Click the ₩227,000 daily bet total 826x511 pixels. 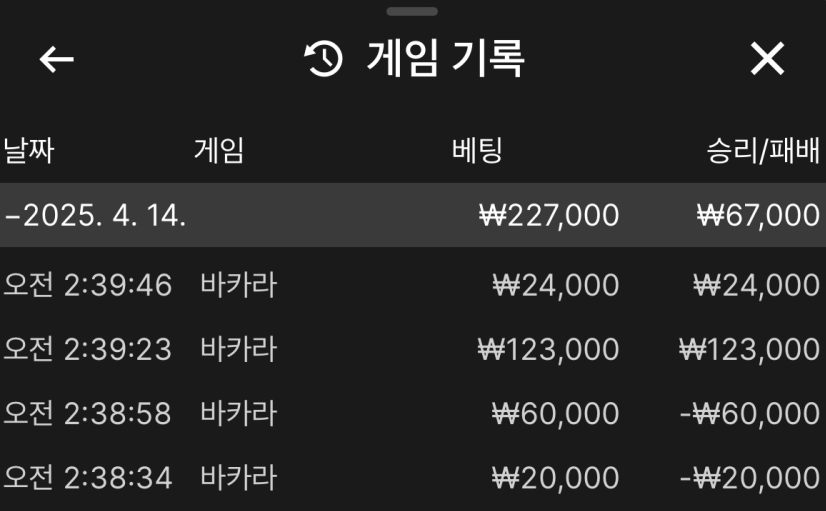pos(549,215)
